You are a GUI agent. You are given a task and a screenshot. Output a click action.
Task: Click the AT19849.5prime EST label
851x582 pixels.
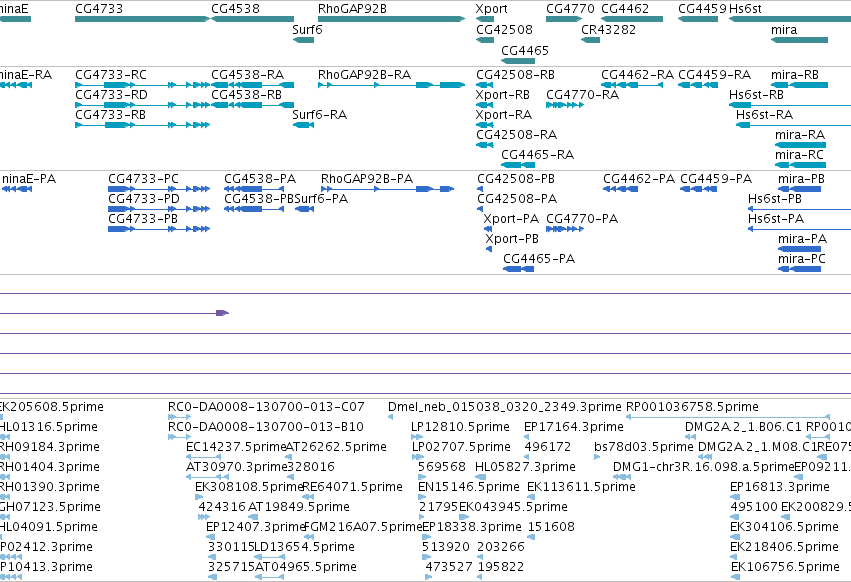299,507
